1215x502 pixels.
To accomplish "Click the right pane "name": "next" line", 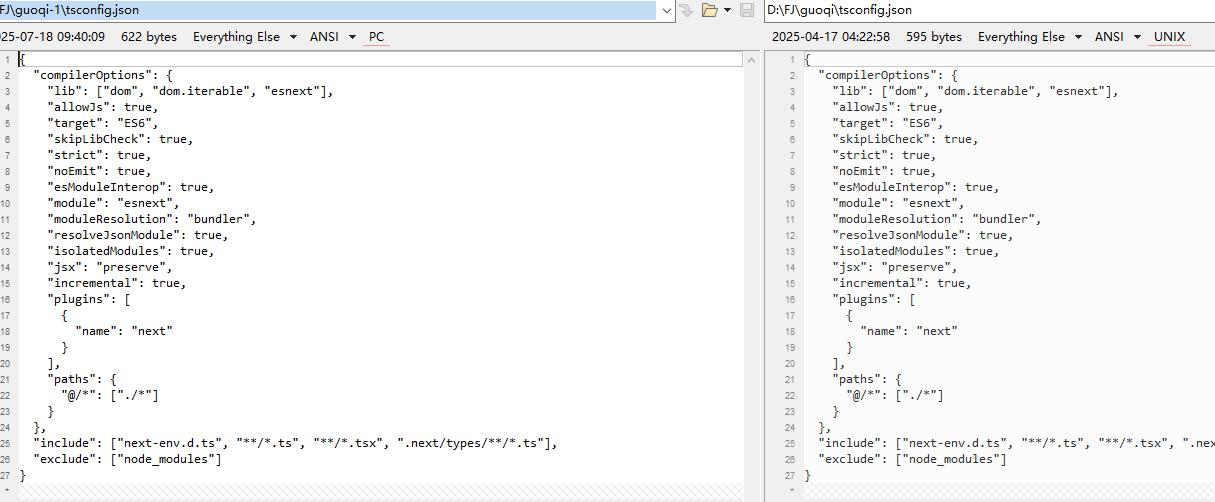I will (x=909, y=331).
